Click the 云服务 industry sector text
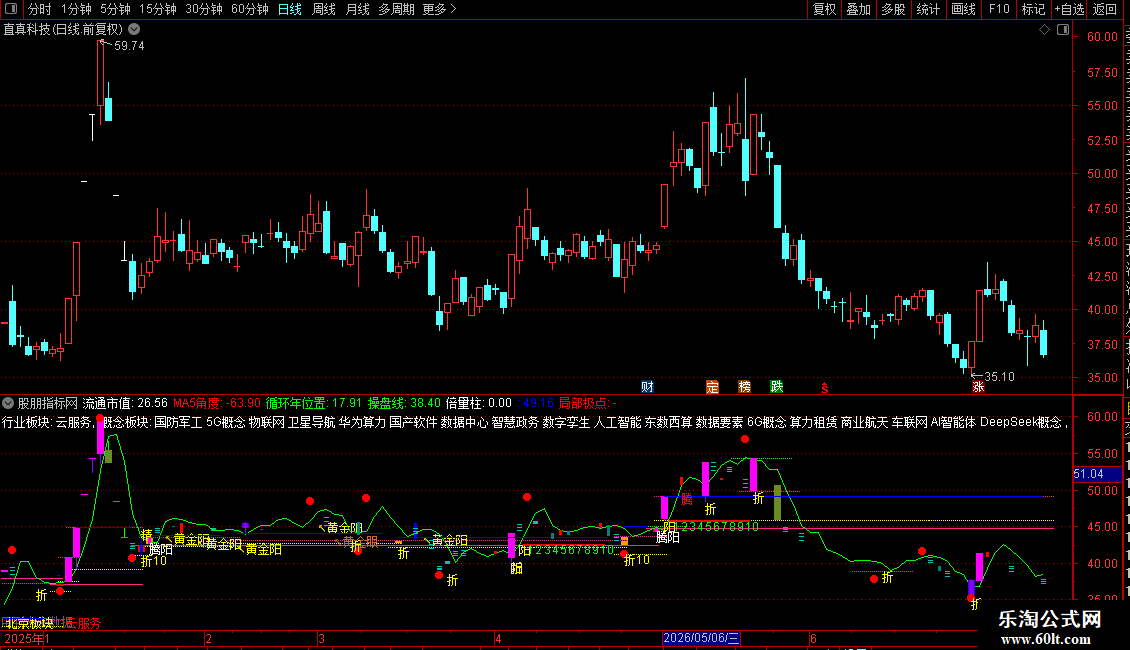 (74, 422)
